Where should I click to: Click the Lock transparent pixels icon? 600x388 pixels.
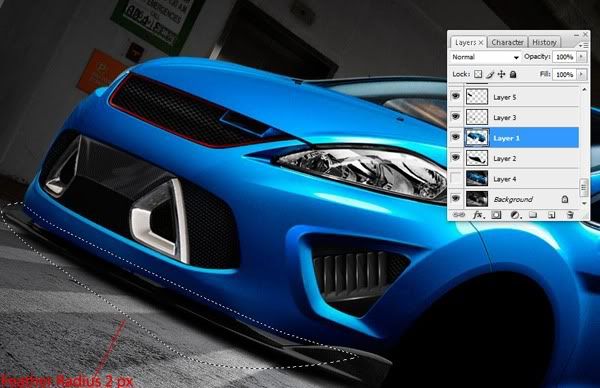[478, 74]
